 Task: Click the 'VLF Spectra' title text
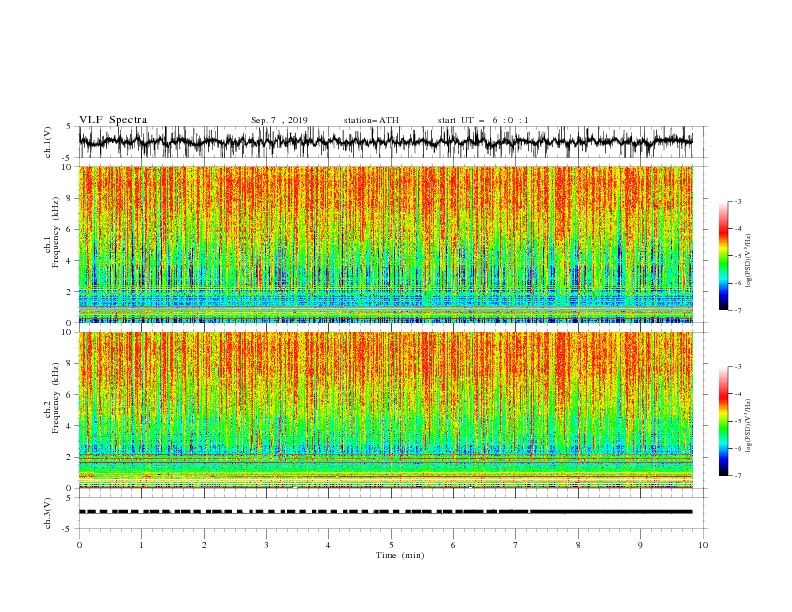pos(113,120)
